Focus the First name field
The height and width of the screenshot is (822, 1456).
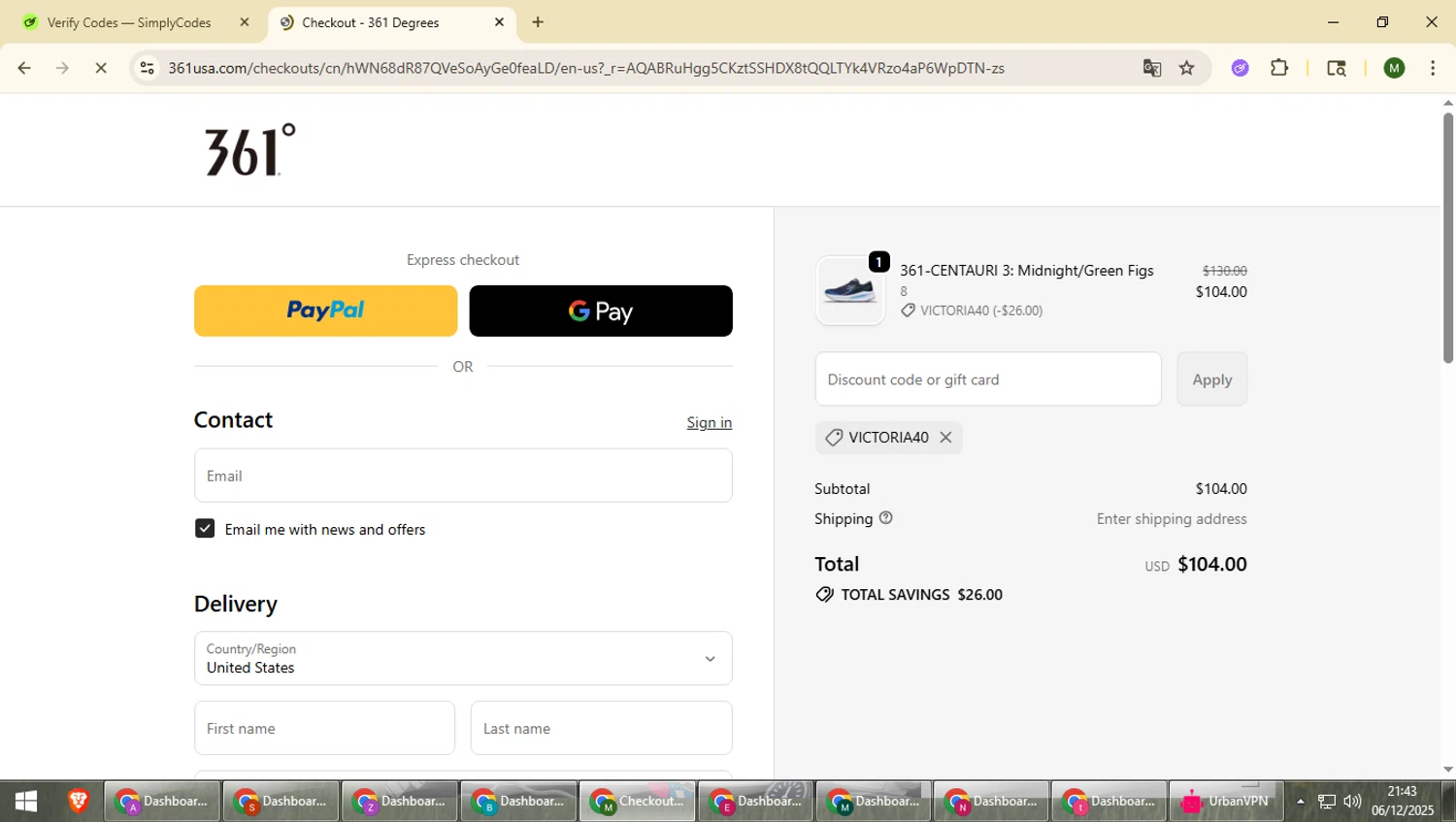click(324, 728)
